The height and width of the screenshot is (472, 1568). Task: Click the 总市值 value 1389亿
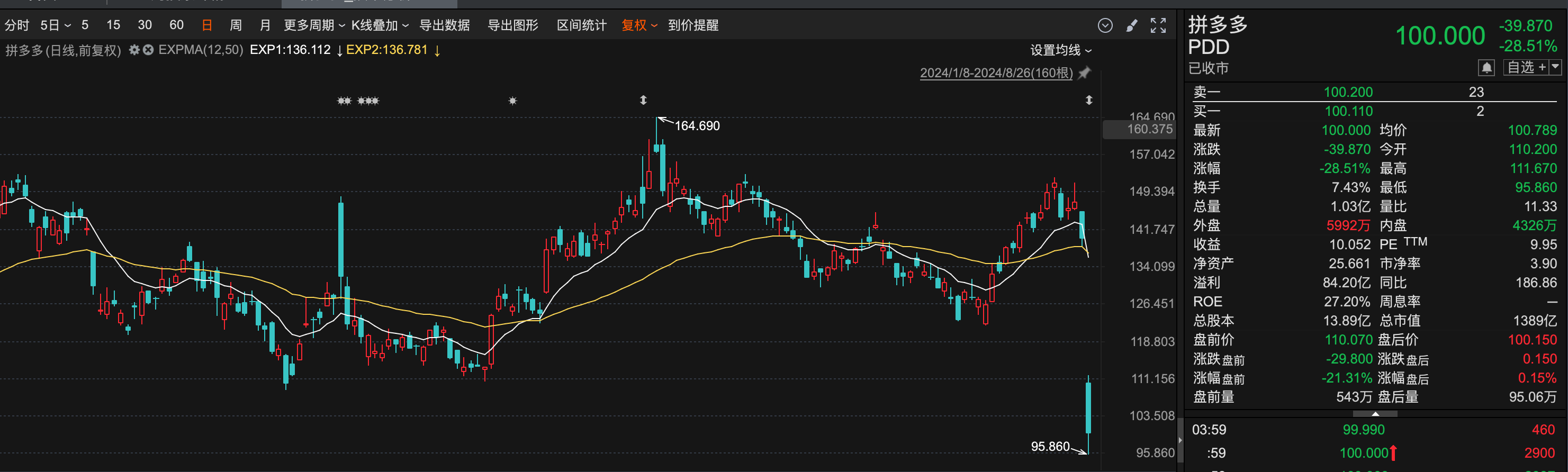[x=1535, y=321]
